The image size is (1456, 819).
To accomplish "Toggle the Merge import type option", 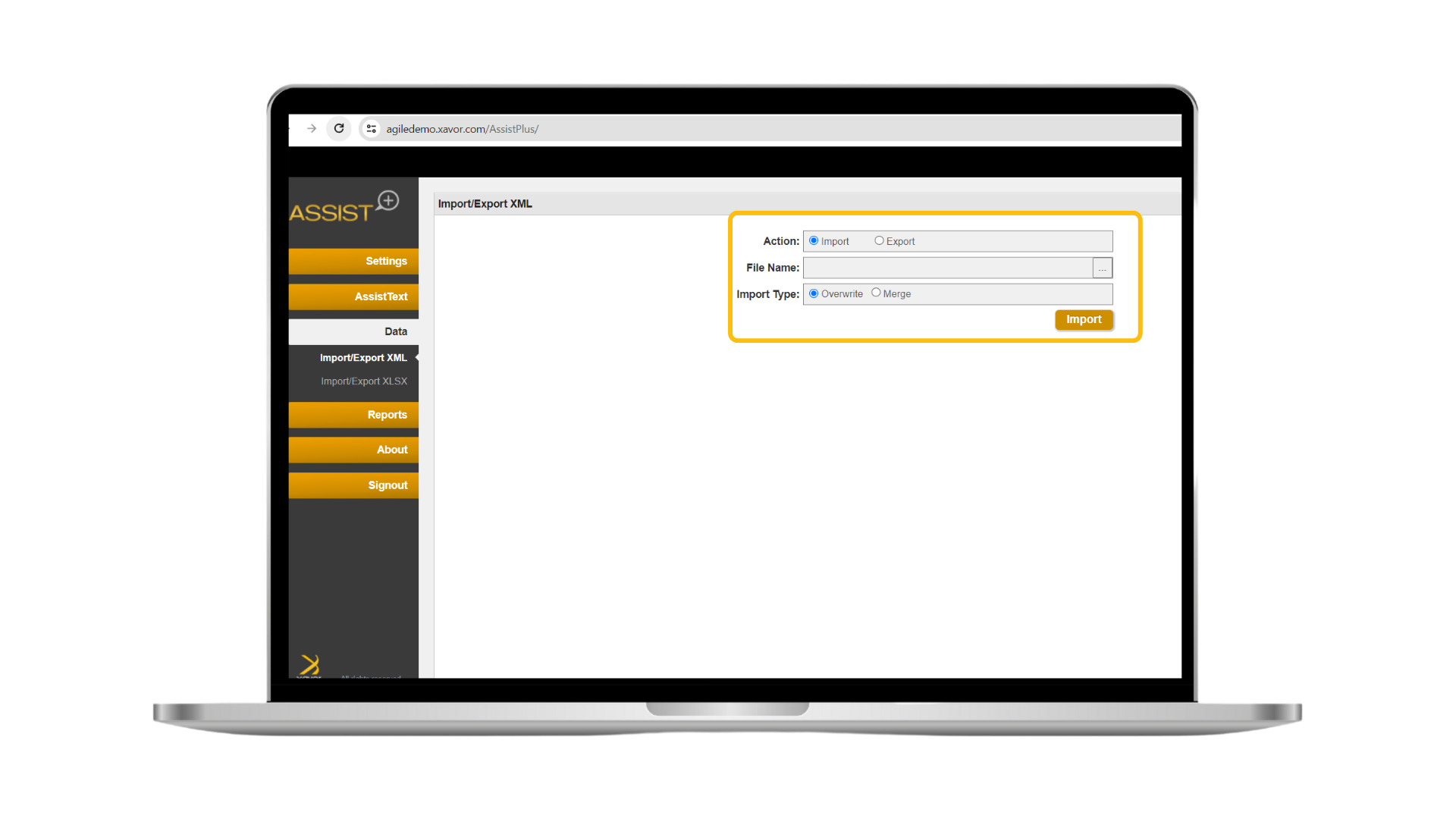I will click(876, 293).
